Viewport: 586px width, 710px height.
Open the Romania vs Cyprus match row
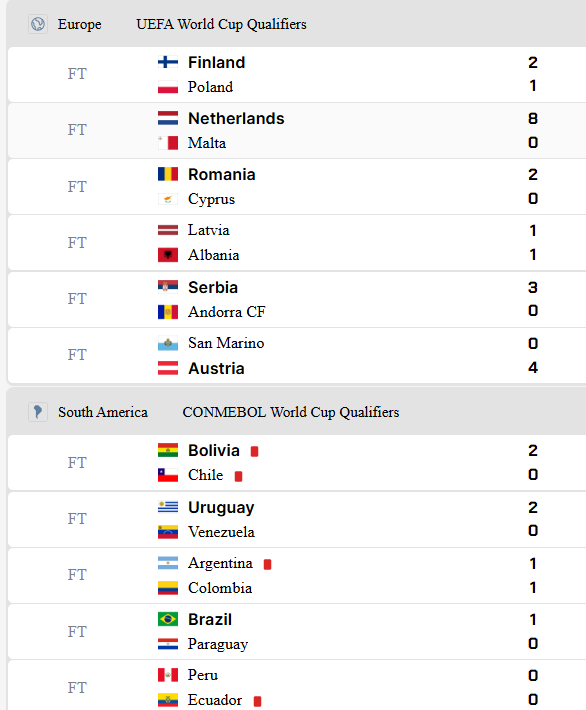point(297,187)
